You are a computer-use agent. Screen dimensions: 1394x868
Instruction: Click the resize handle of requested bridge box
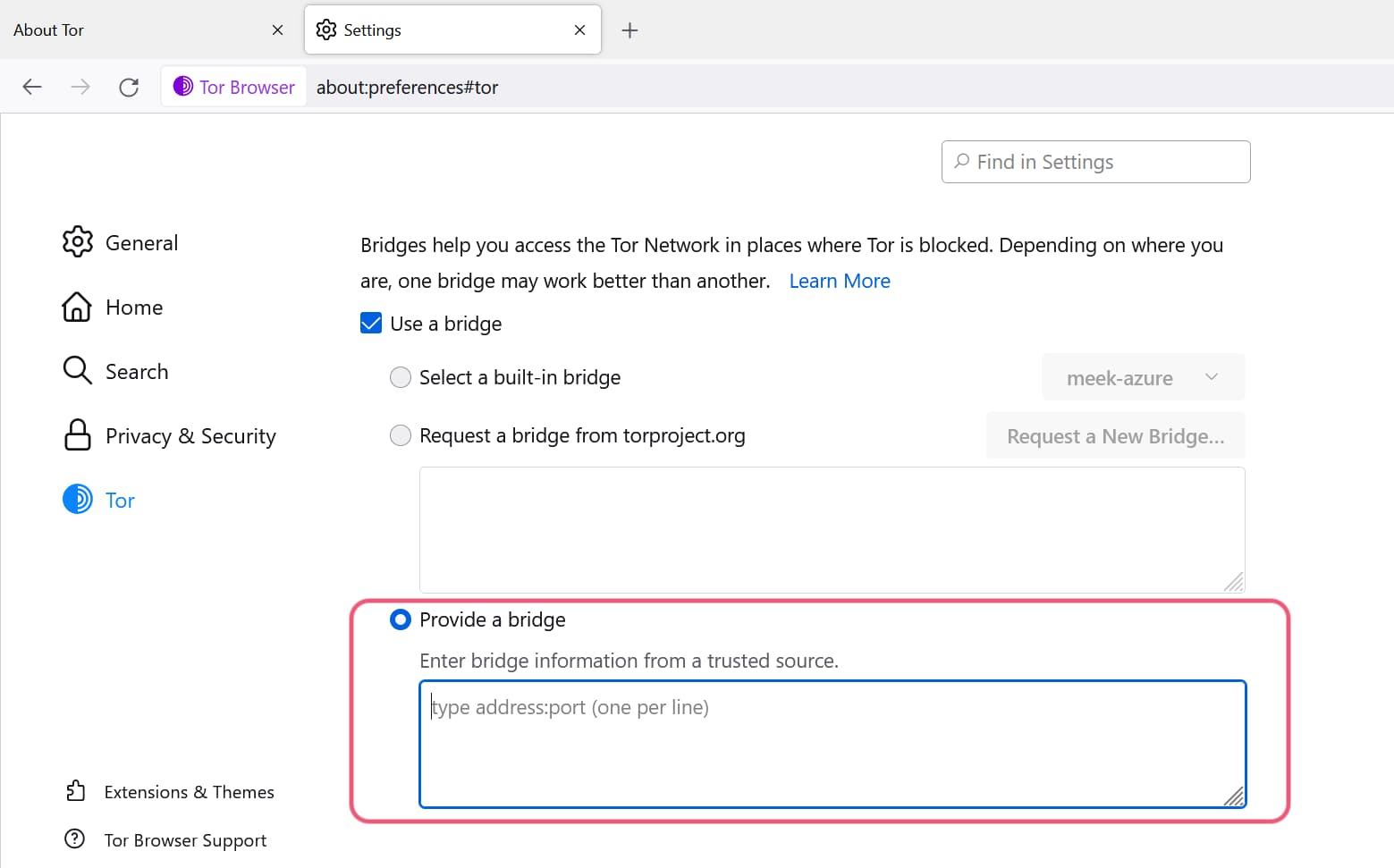1234,582
